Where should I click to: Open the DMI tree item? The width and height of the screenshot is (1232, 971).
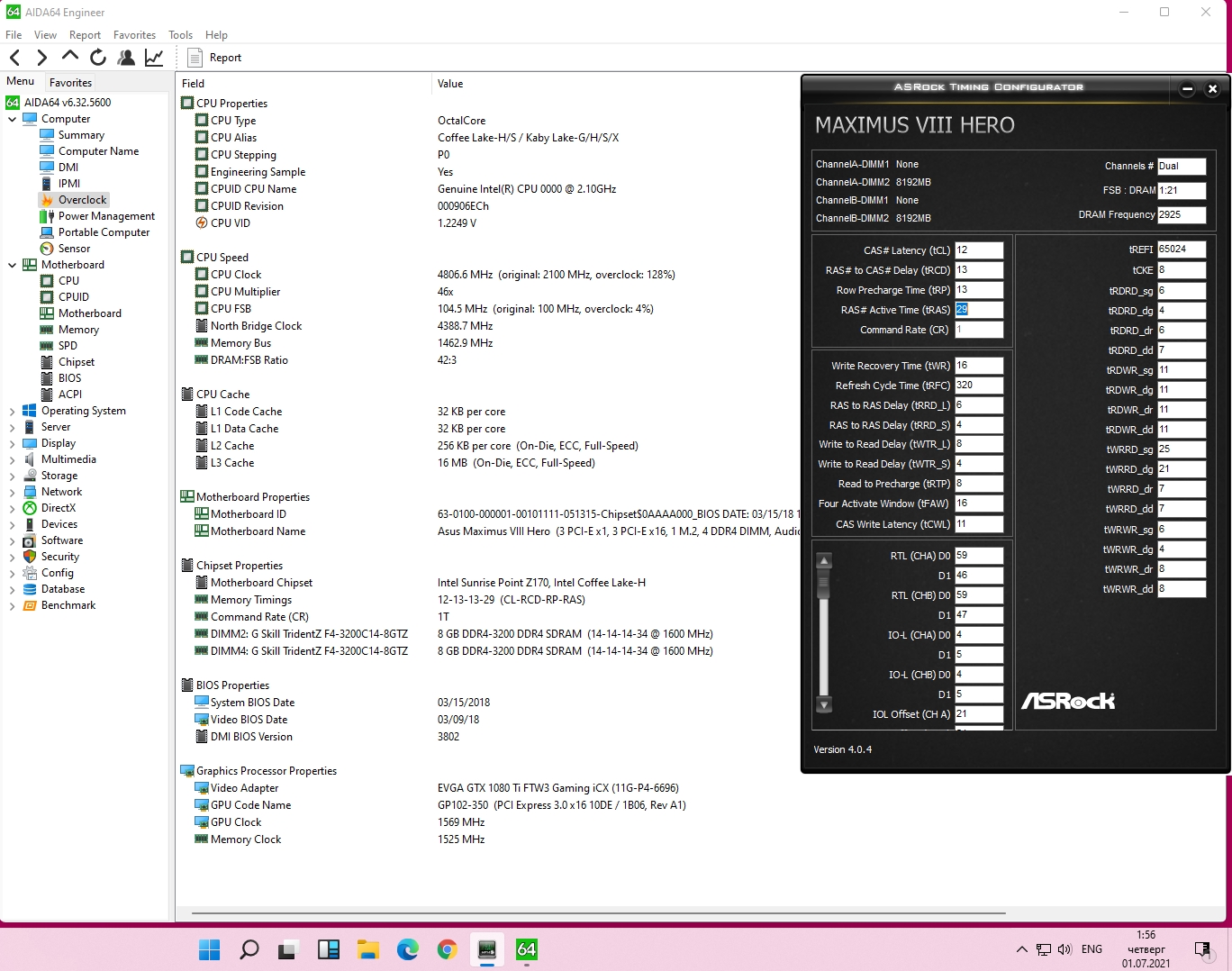coord(68,168)
